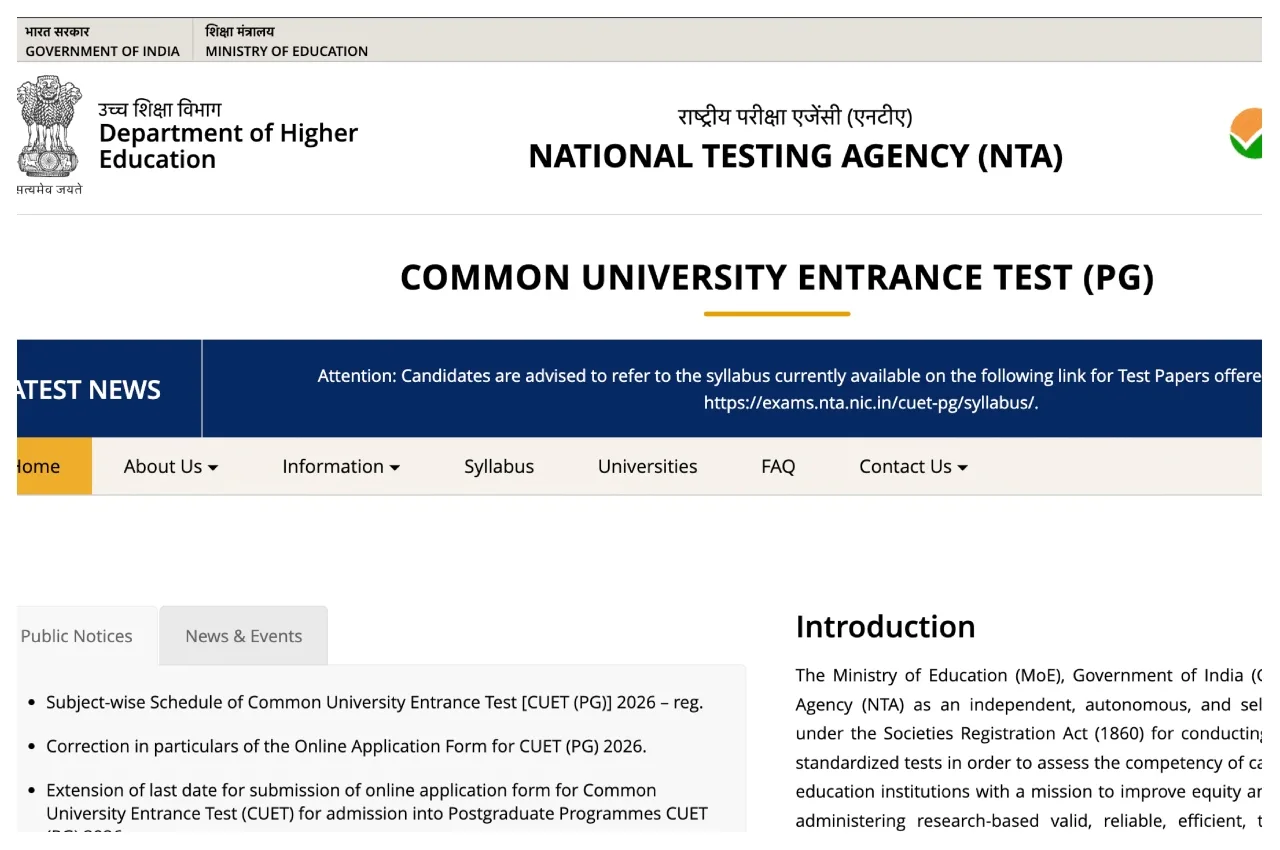Open the FAQ page from navbar
Viewport: 1280px width, 850px height.
pyautogui.click(x=777, y=467)
